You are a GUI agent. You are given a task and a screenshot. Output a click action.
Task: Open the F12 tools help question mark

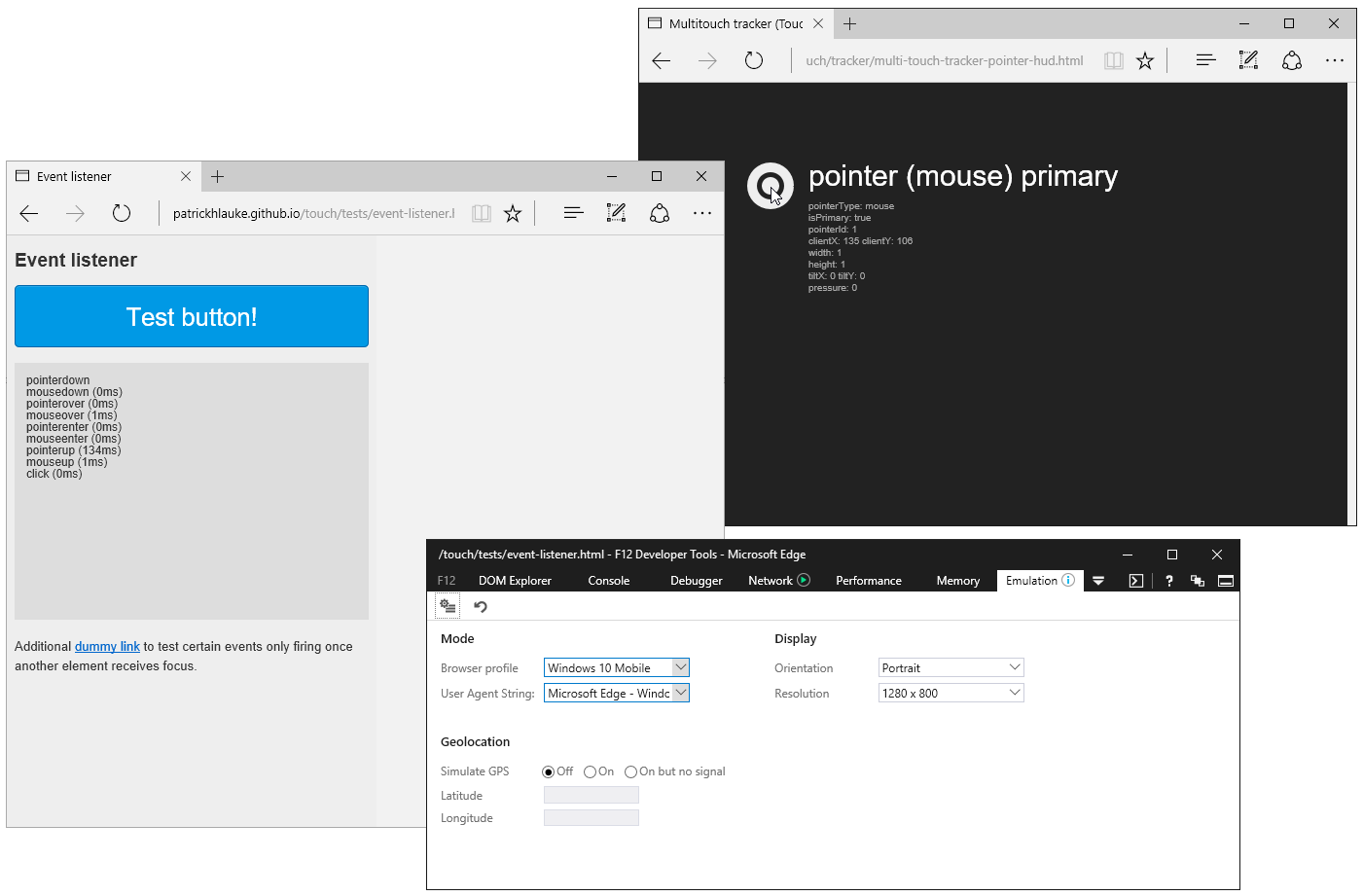tap(1168, 581)
